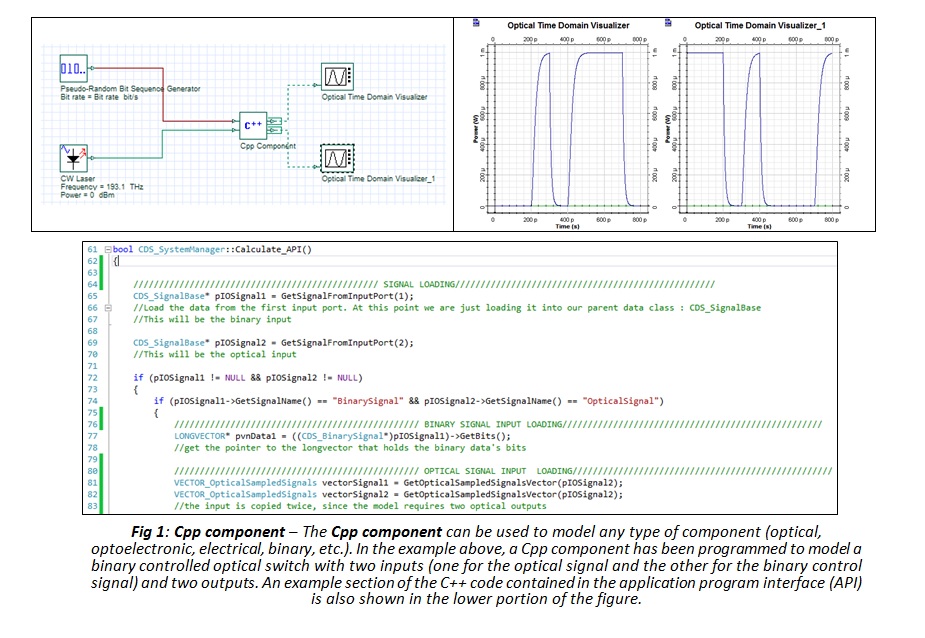Click the title bar icon of Optical Time Domain Visualizer_1
The image size is (925, 638).
668,21
